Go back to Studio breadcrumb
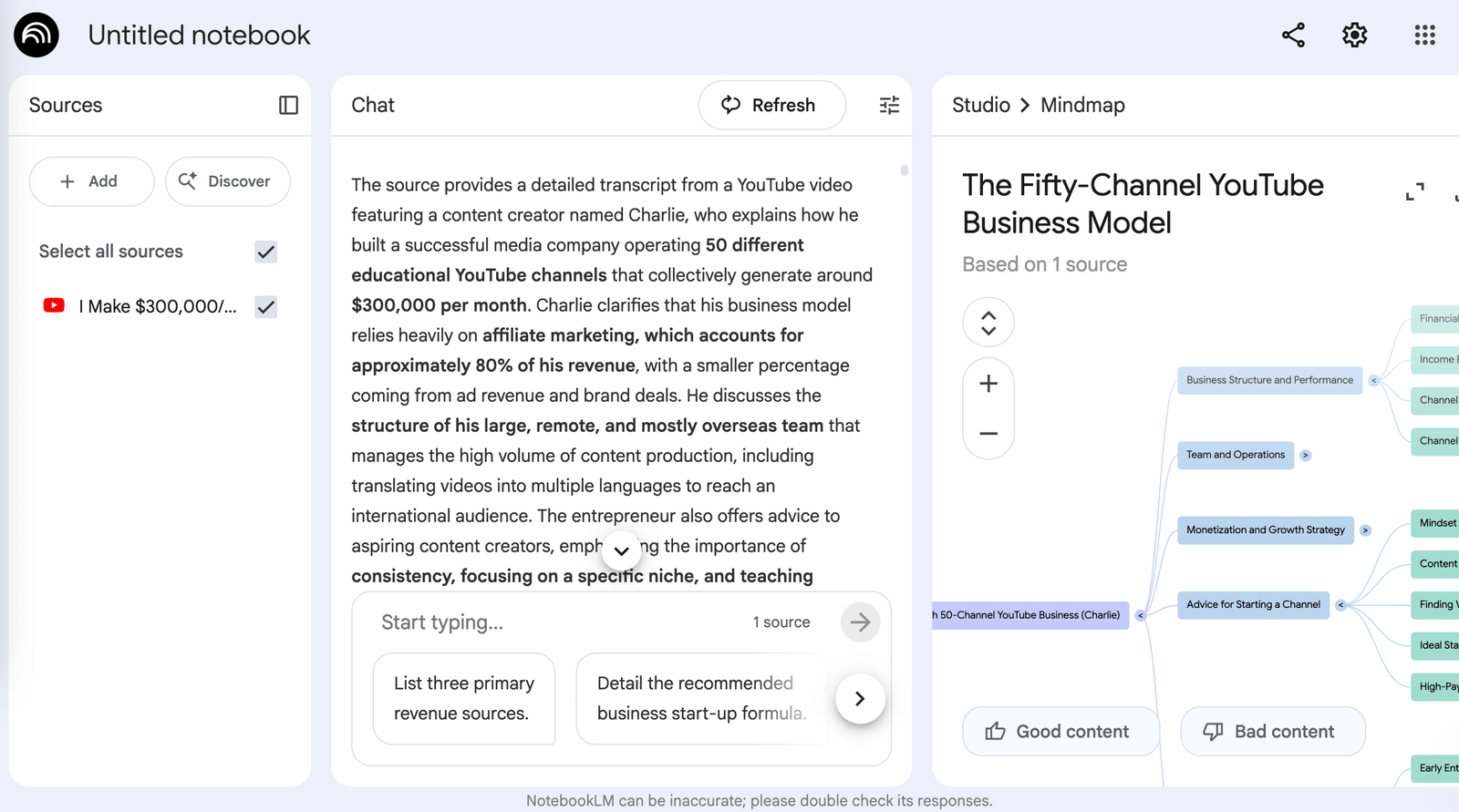1459x812 pixels. pos(981,106)
